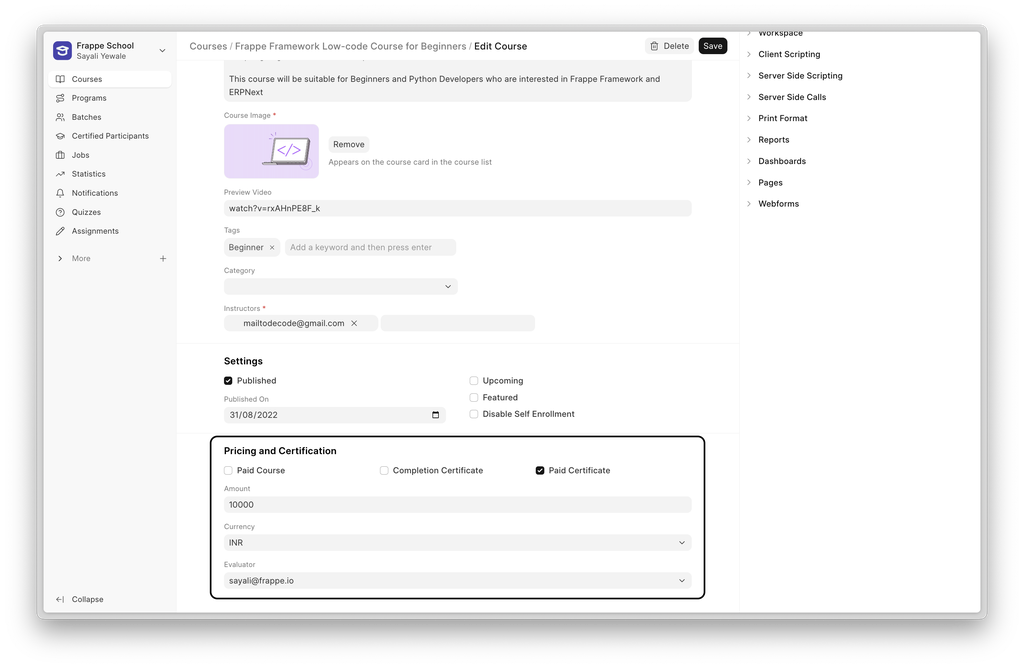Go to Assignments in the sidebar
Screen dimensions: 1024x668
pyautogui.click(x=94, y=231)
